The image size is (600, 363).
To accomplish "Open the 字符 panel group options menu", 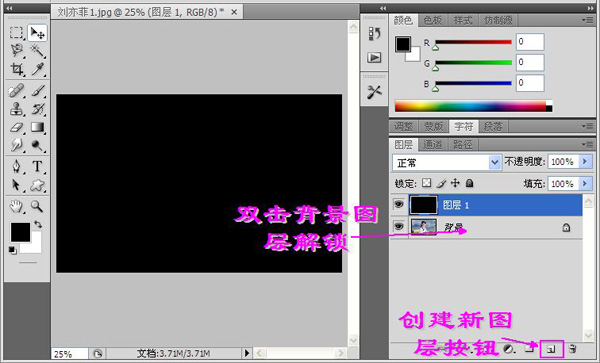I will point(587,126).
